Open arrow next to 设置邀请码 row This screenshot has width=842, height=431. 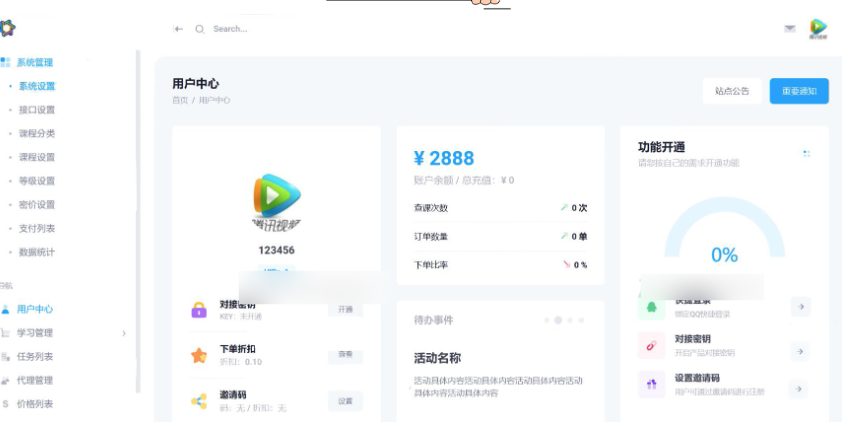799,389
